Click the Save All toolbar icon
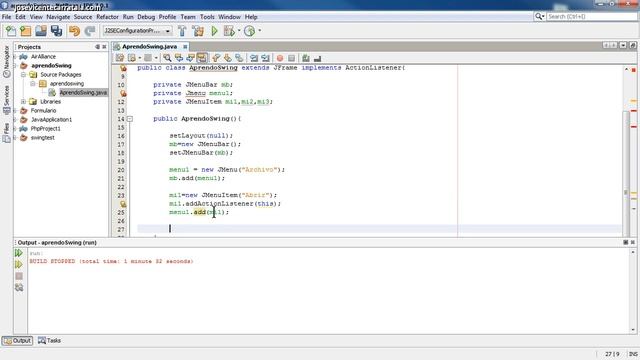 (x=56, y=31)
